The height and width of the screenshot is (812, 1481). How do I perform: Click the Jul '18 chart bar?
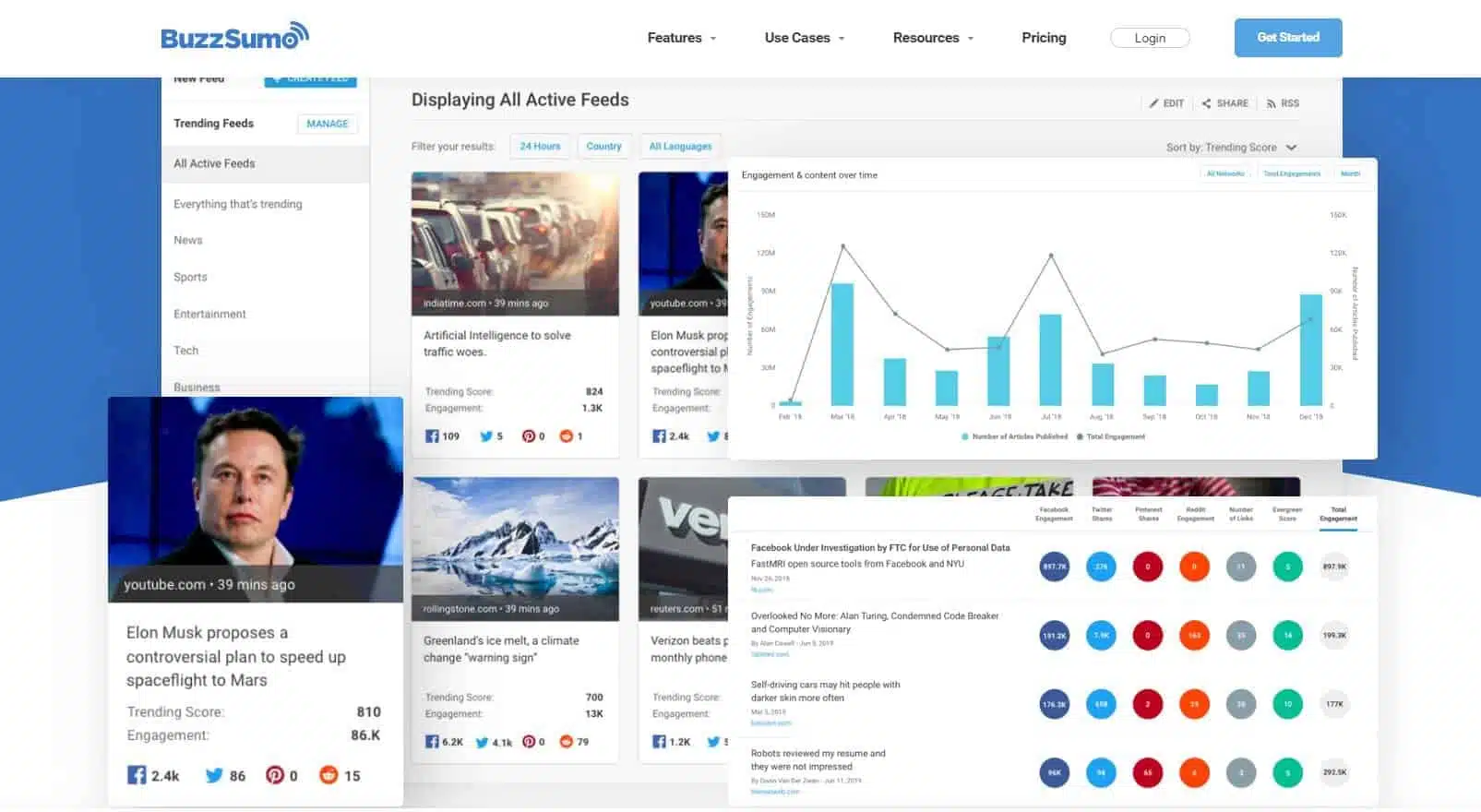[1050, 360]
